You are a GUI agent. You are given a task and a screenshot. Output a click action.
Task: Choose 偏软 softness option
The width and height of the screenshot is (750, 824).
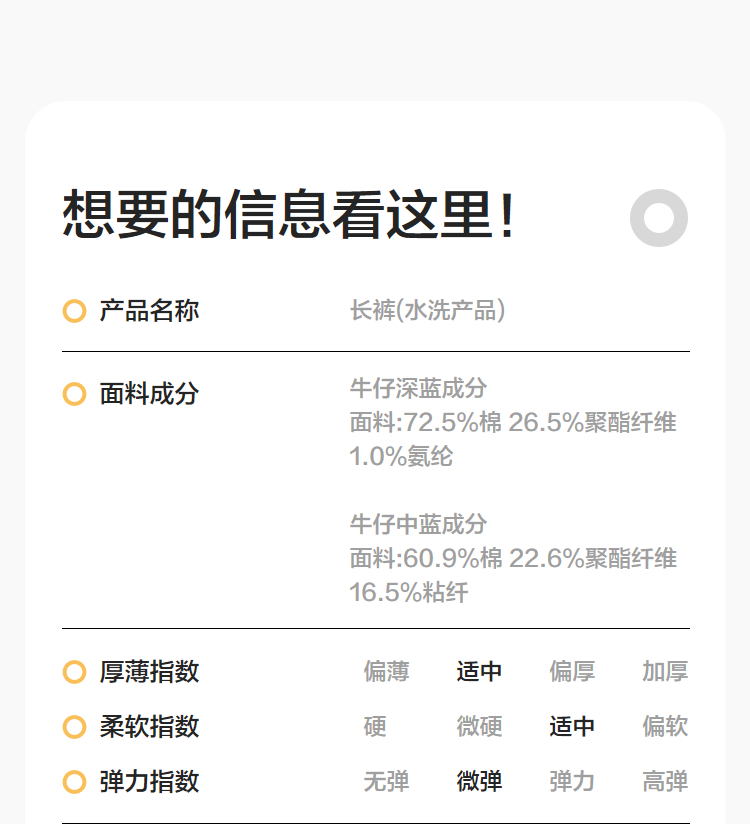point(665,727)
